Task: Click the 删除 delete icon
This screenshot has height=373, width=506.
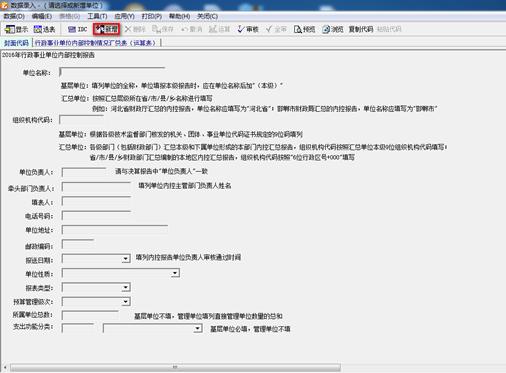Action: pyautogui.click(x=135, y=29)
